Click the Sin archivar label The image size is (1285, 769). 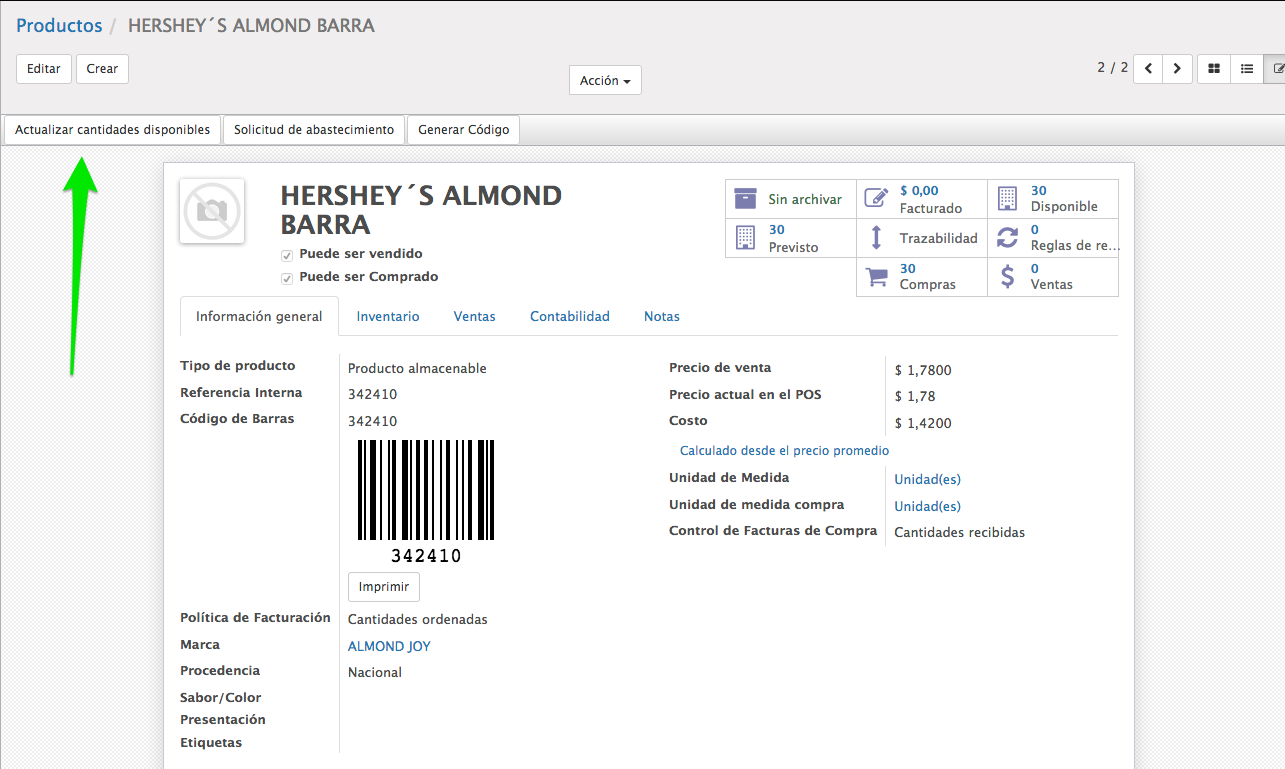click(x=805, y=199)
